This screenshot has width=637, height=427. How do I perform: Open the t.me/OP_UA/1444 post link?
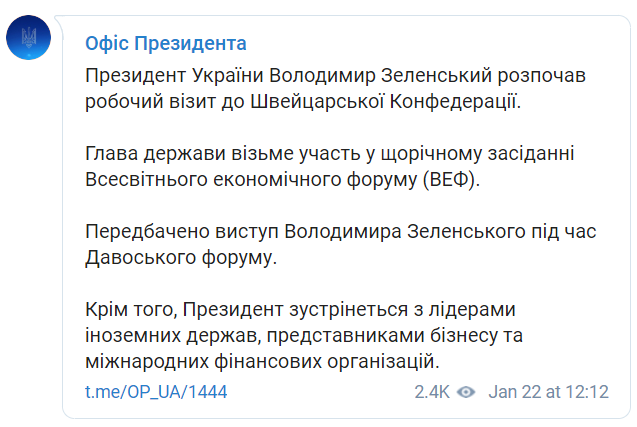[155, 392]
